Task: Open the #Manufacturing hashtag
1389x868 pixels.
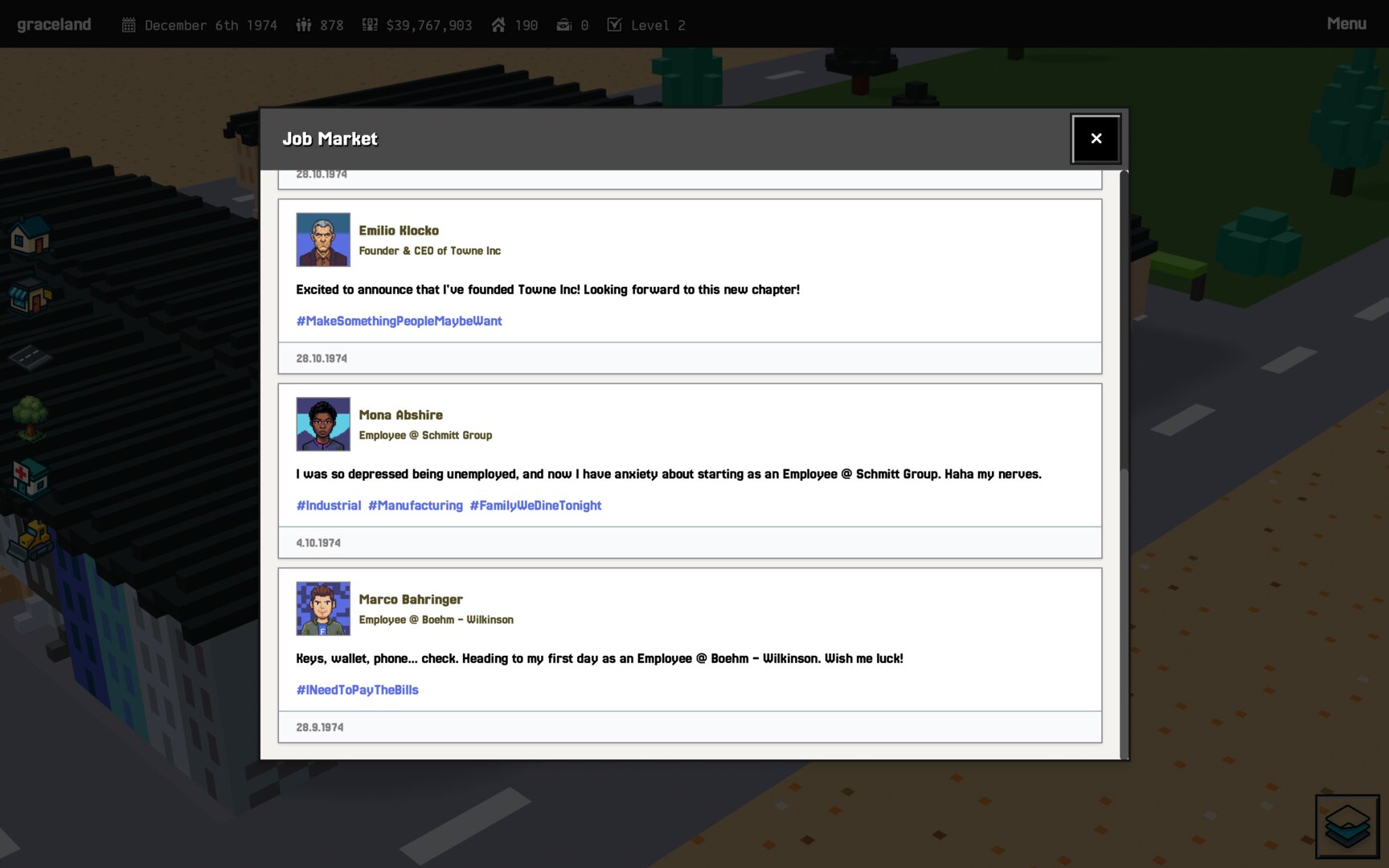Action: 416,506
